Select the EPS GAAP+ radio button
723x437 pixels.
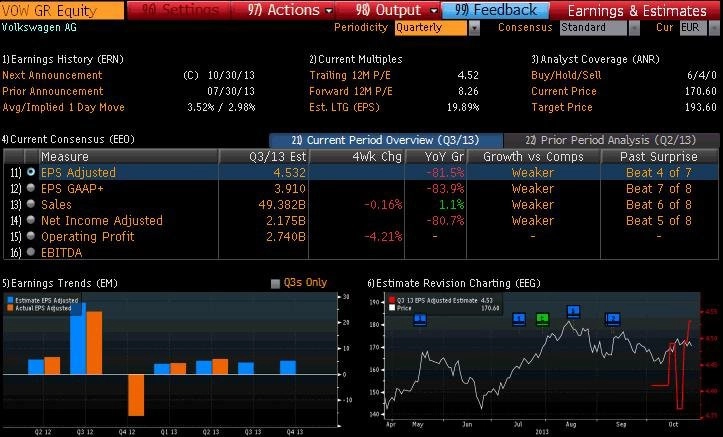coord(31,188)
